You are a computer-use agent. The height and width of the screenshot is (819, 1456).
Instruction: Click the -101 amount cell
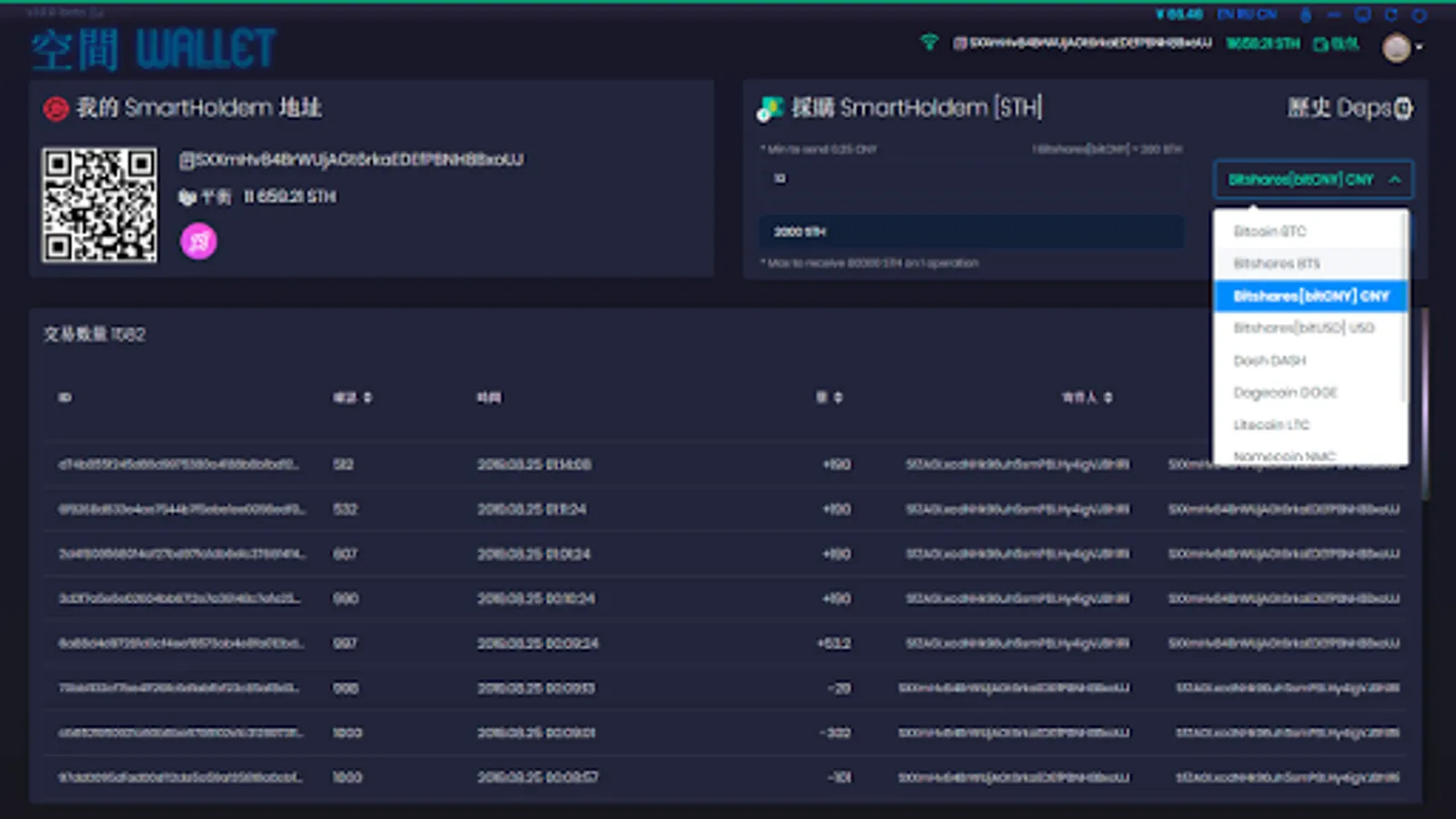click(838, 778)
